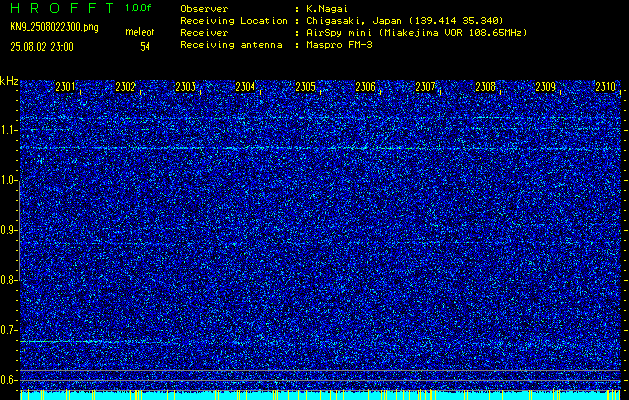Click the 1.1 frequency axis label
Screen dimensions: 629x400
pos(9,130)
